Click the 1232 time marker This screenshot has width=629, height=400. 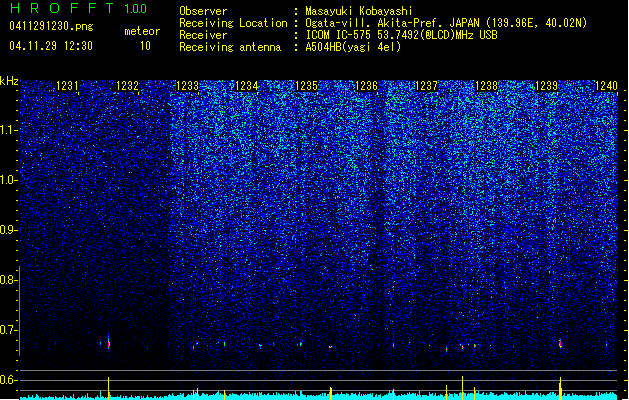tap(127, 85)
